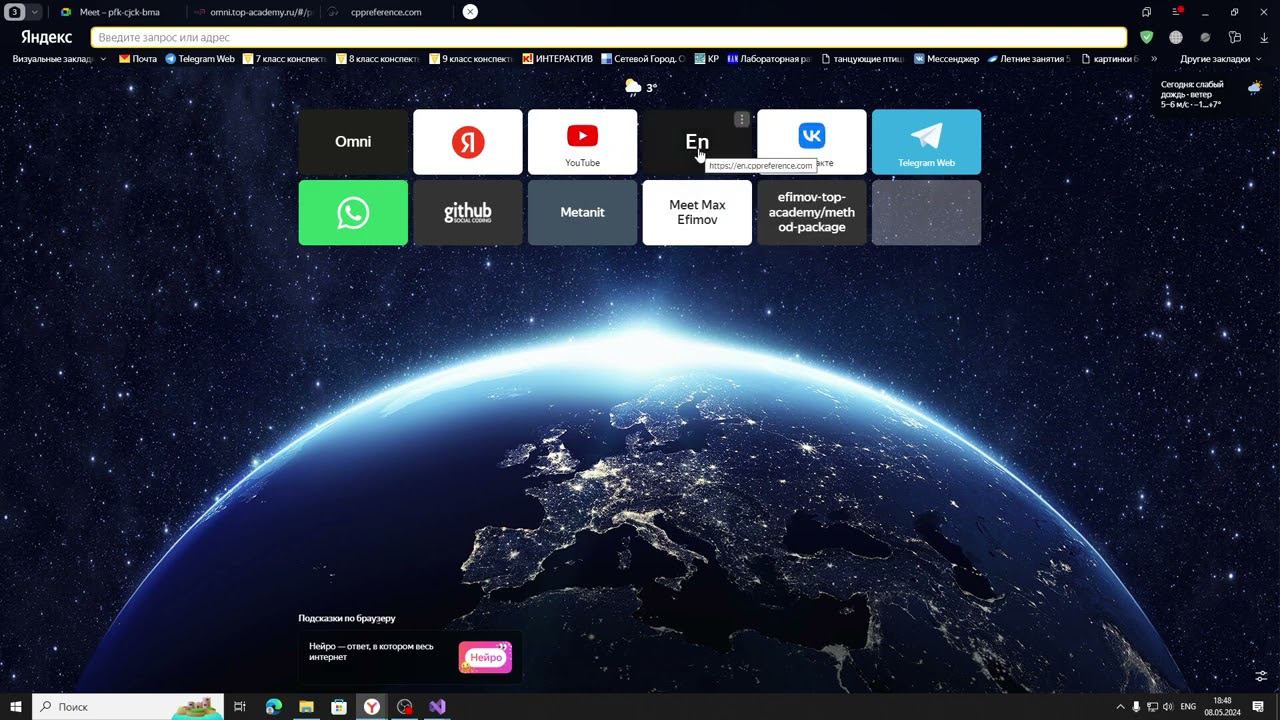1280x720 pixels.
Task: Open the browser main menu with red dot
Action: tap(1176, 12)
